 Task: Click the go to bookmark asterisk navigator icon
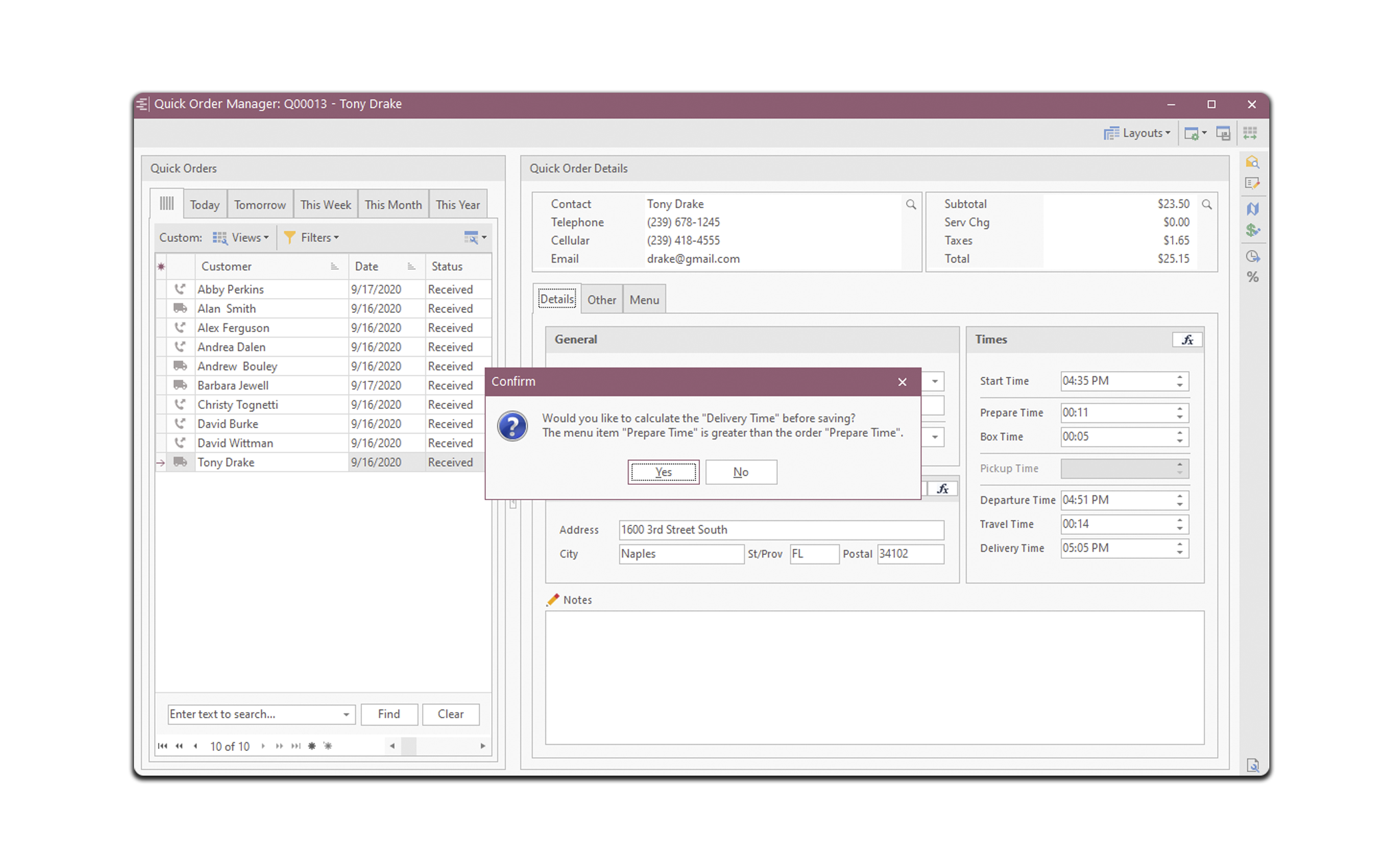pos(328,746)
